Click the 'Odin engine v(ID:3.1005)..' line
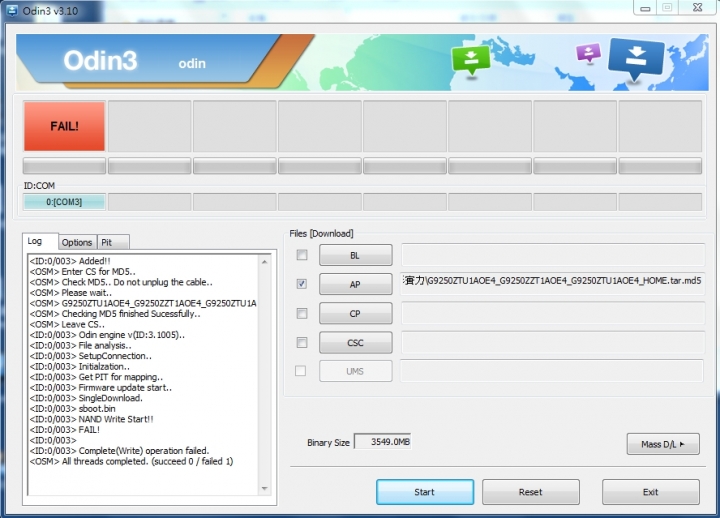Image resolution: width=720 pixels, height=518 pixels. click(x=107, y=335)
